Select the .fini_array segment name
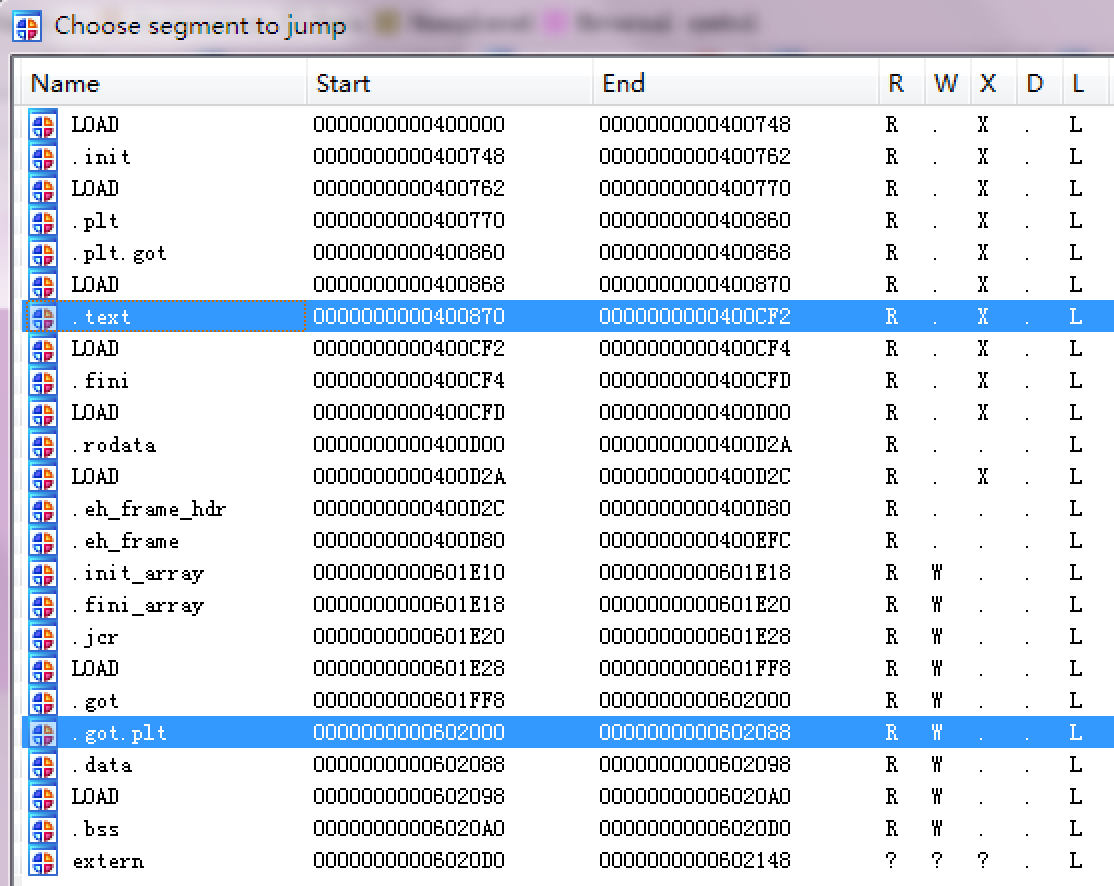The image size is (1114, 886). click(138, 605)
